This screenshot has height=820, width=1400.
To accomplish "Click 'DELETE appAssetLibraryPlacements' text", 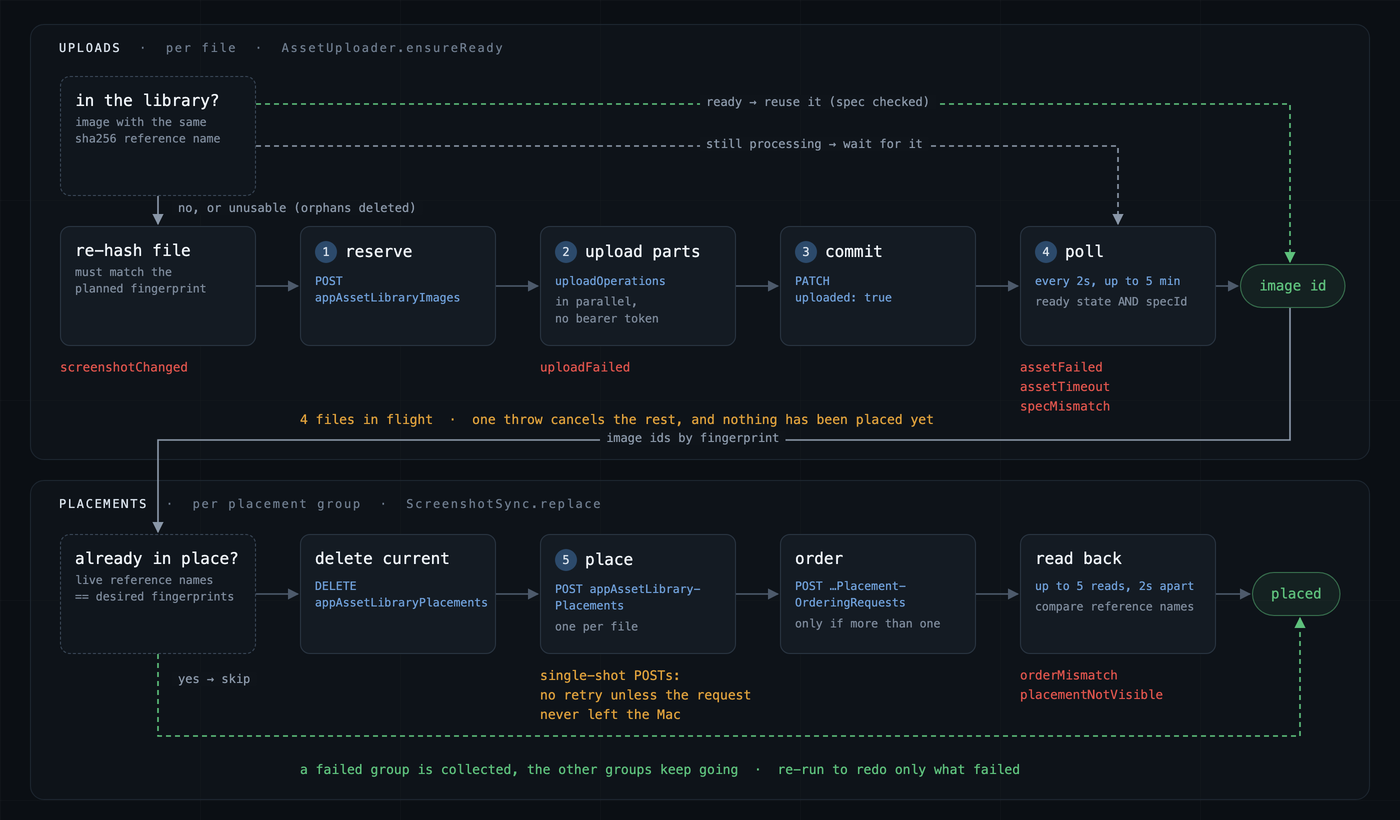I will (401, 594).
